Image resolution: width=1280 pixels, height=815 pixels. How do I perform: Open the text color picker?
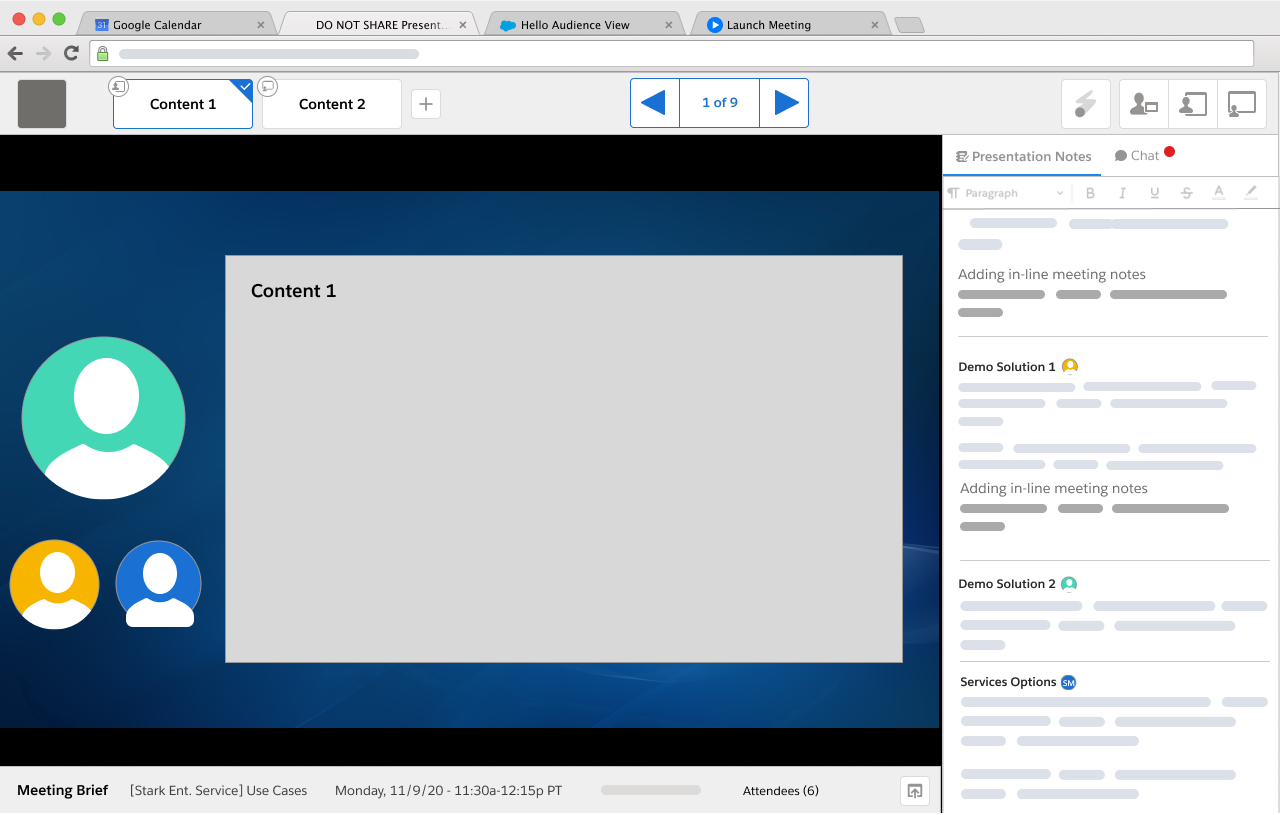(x=1218, y=193)
